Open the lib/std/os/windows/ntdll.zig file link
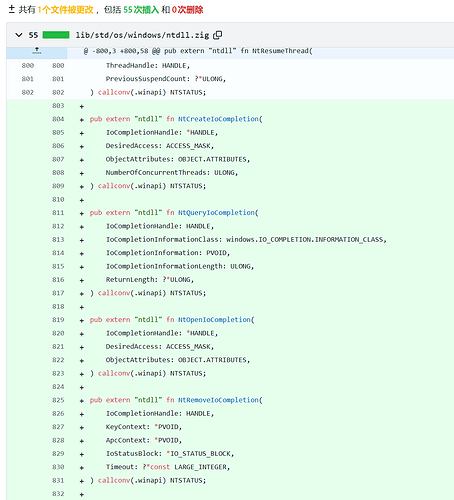The height and width of the screenshot is (500, 454). [x=142, y=35]
